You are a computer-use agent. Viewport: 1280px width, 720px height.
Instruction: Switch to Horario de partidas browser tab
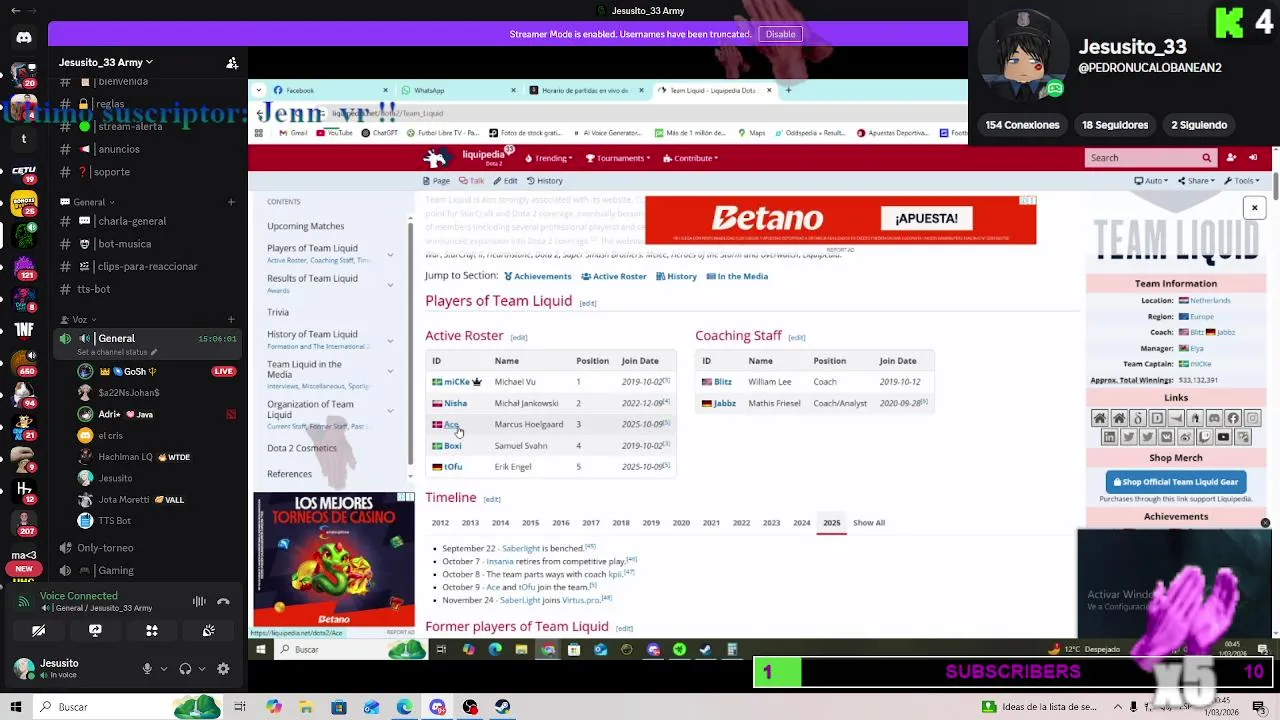pos(586,90)
